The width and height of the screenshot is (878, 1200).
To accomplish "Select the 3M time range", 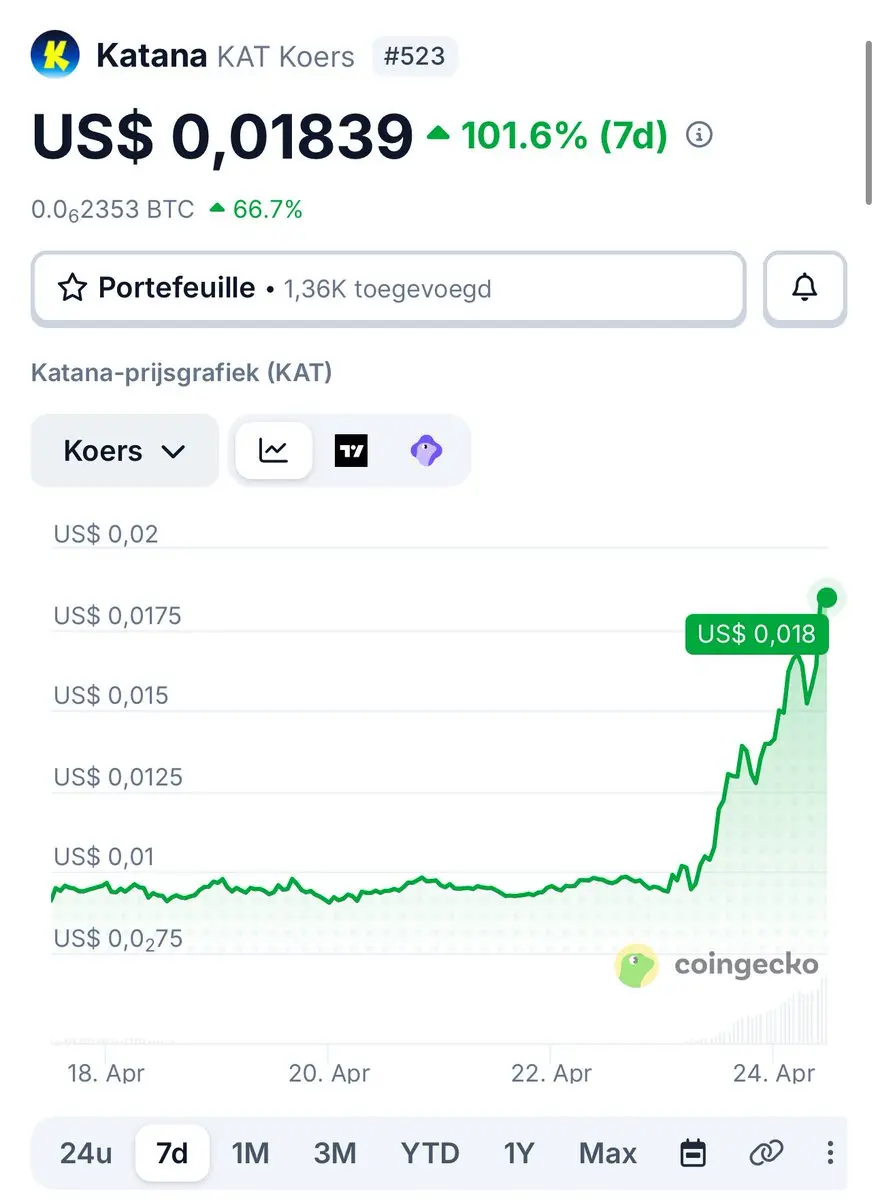I will point(335,1153).
